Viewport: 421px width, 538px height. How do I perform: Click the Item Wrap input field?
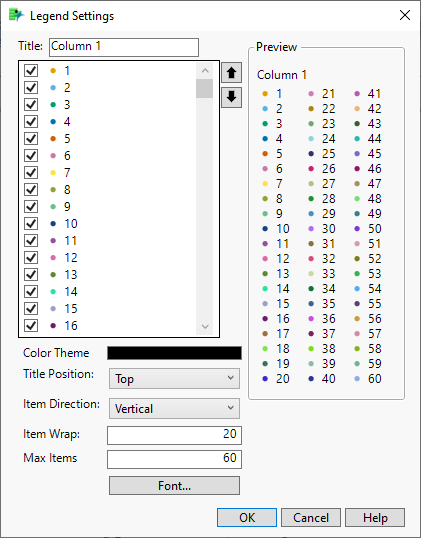pos(174,435)
